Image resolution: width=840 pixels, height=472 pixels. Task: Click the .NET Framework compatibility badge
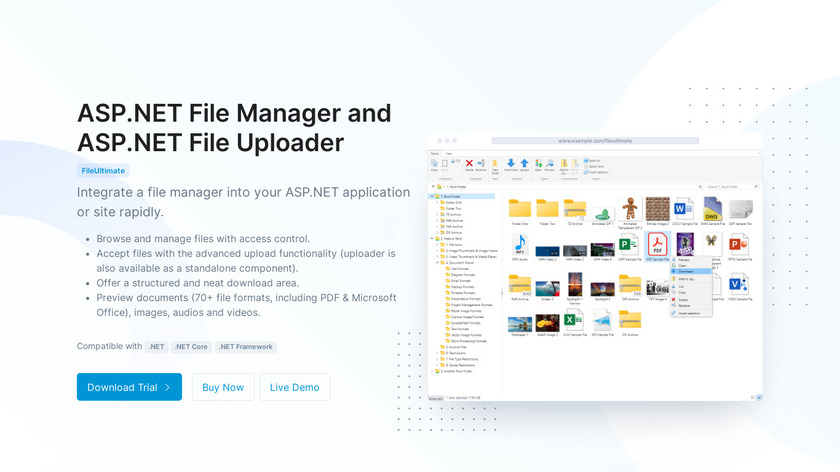coord(246,347)
